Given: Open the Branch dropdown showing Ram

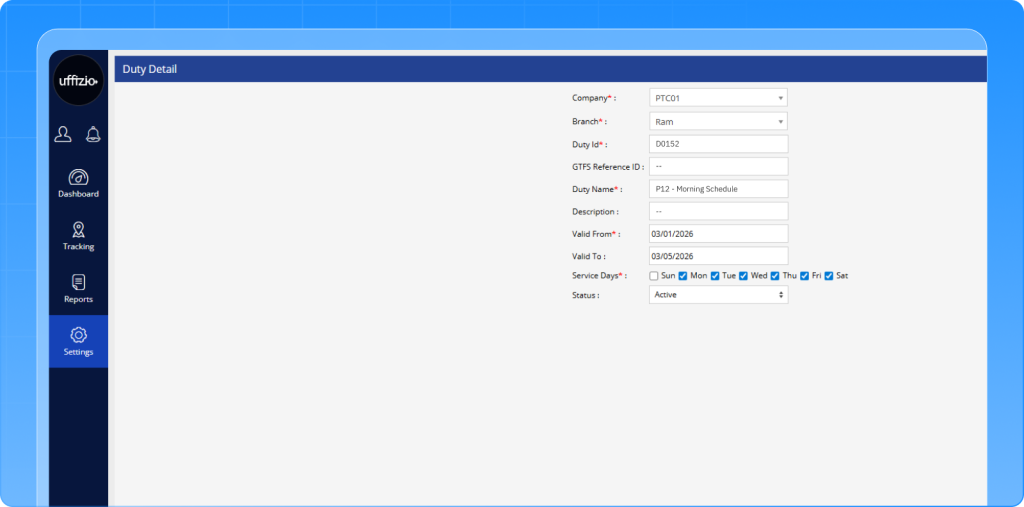Looking at the screenshot, I should 718,121.
